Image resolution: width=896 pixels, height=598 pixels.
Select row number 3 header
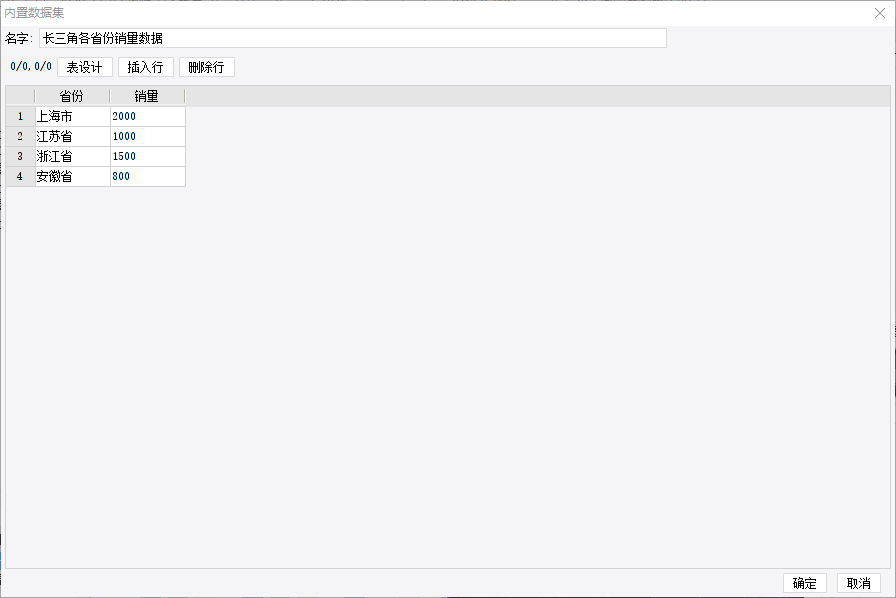click(x=20, y=156)
